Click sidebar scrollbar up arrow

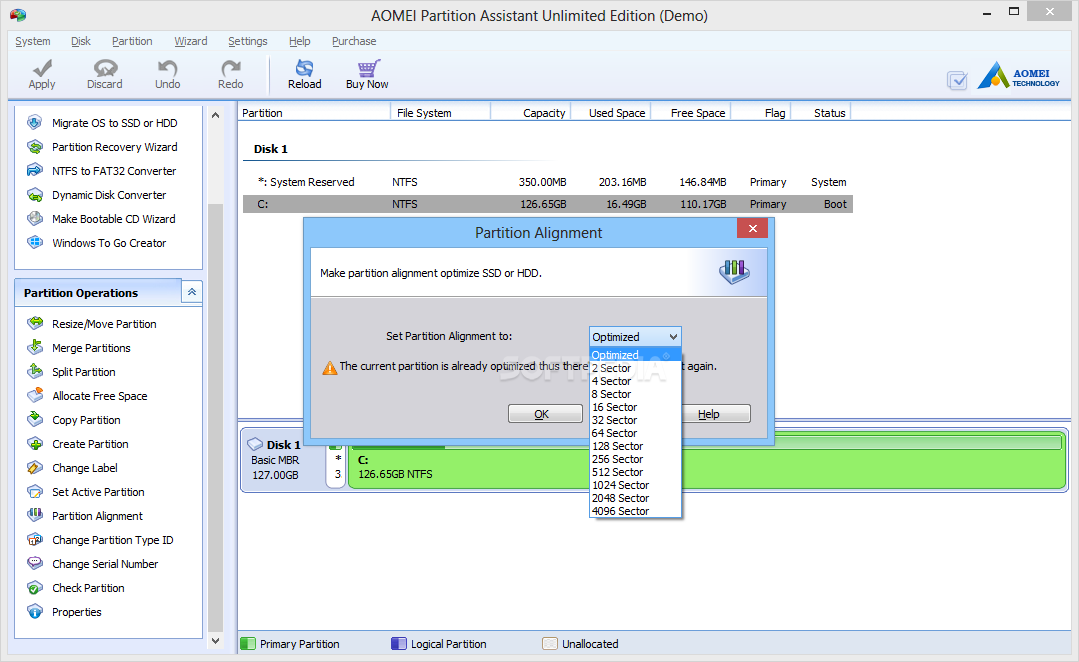coord(215,115)
